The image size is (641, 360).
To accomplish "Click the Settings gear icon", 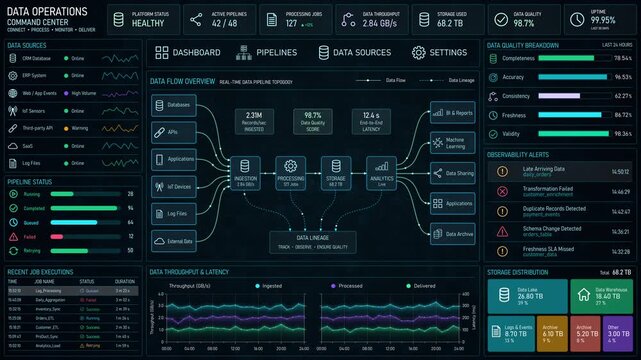I will [x=418, y=53].
